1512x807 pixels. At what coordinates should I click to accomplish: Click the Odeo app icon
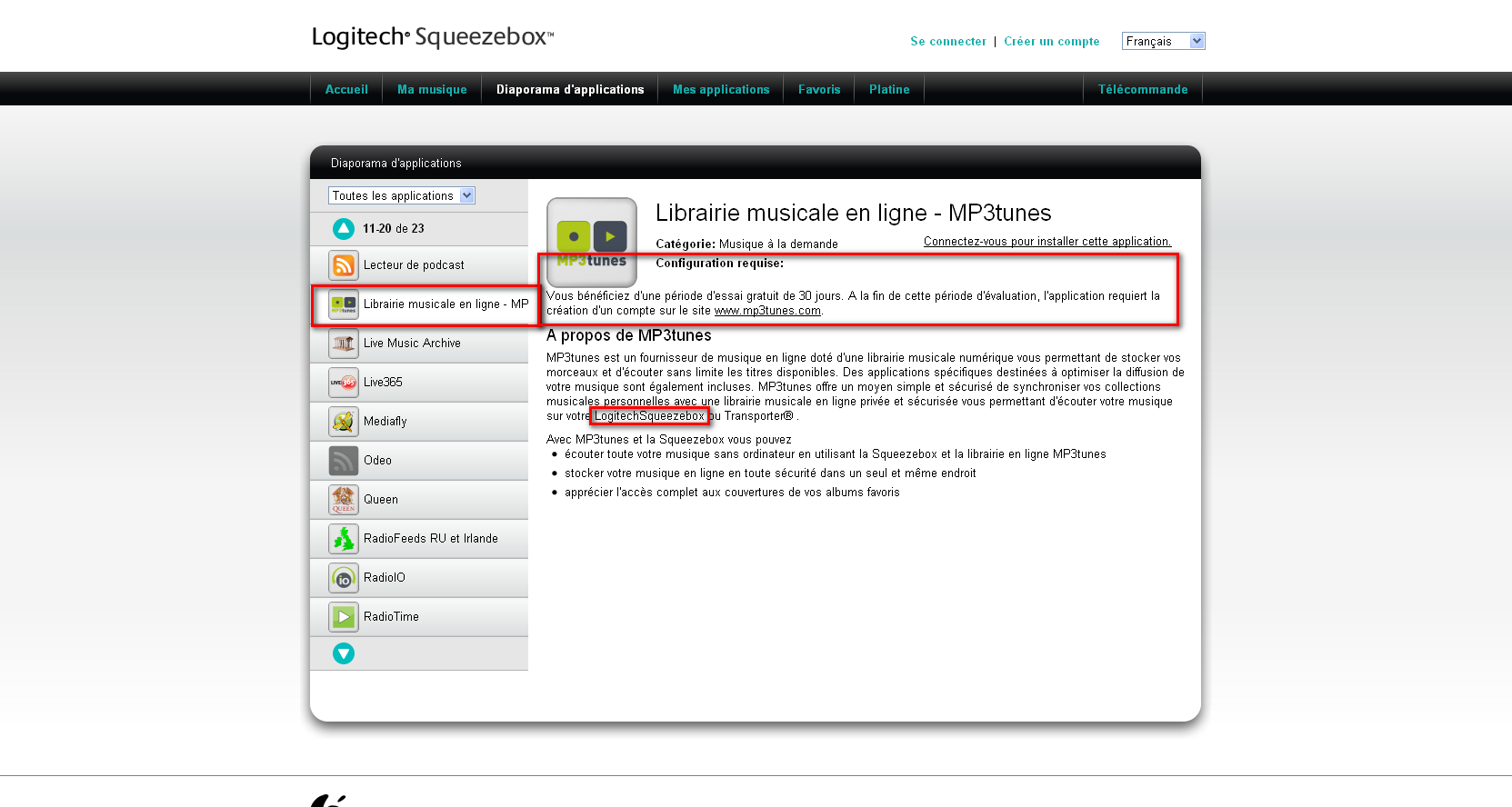click(344, 461)
